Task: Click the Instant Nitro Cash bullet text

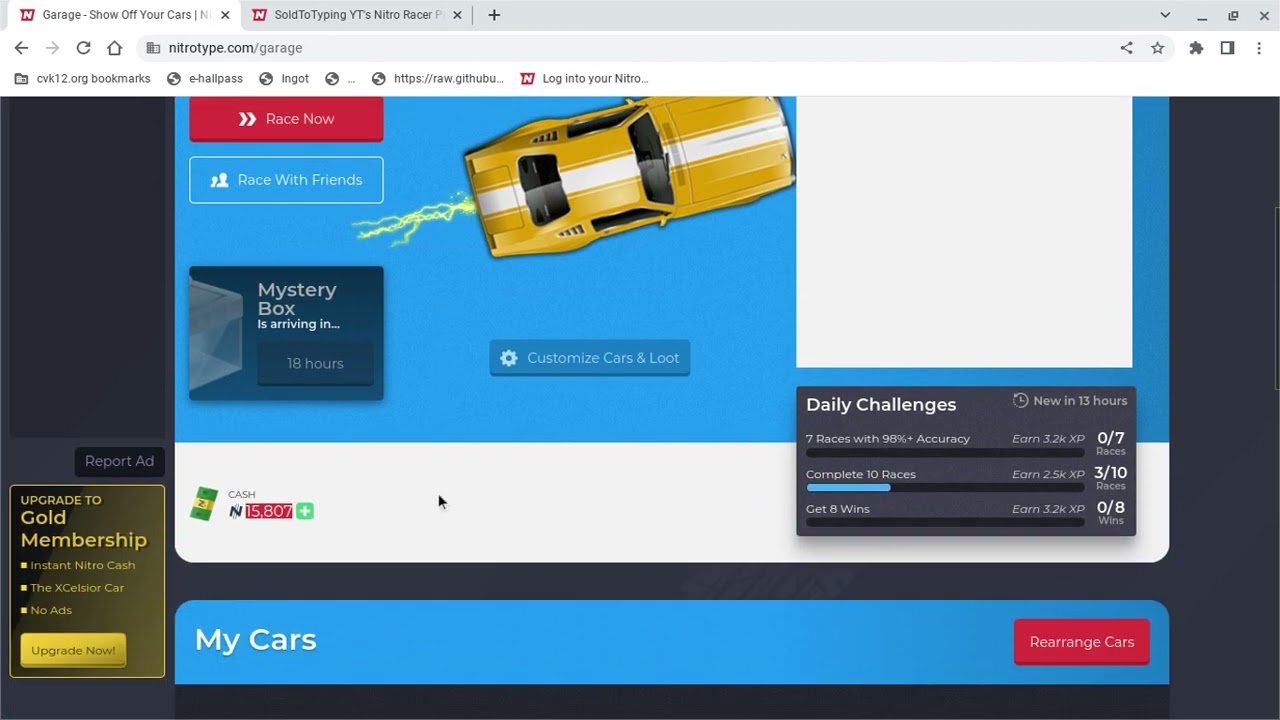Action: pyautogui.click(x=82, y=565)
